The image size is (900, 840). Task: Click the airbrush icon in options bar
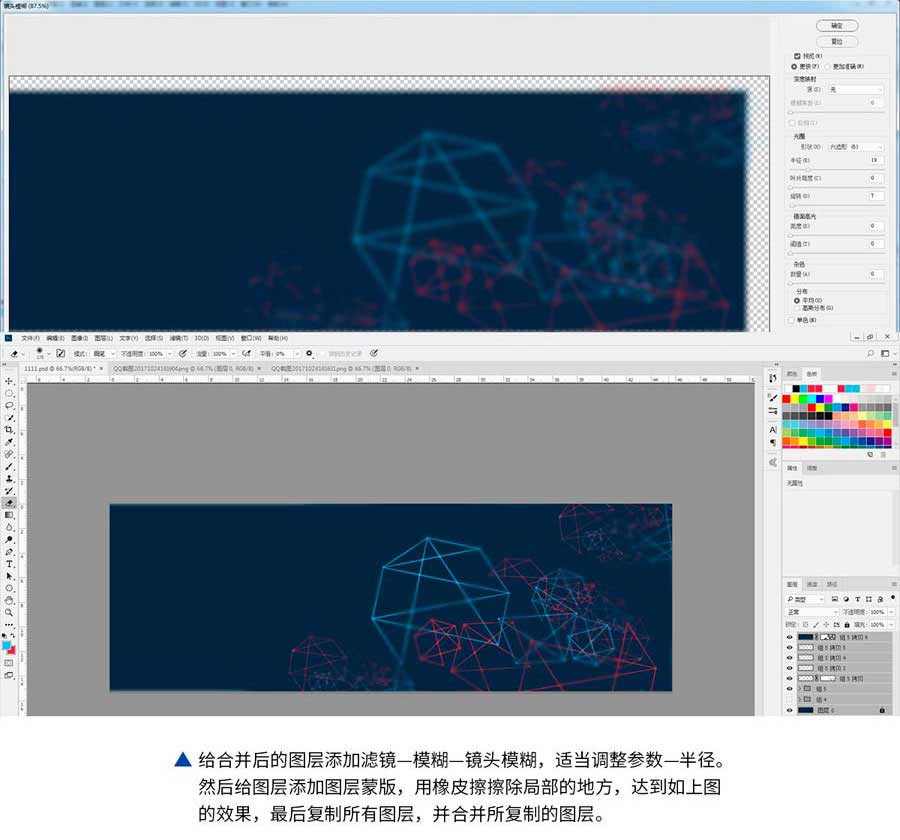coord(246,354)
